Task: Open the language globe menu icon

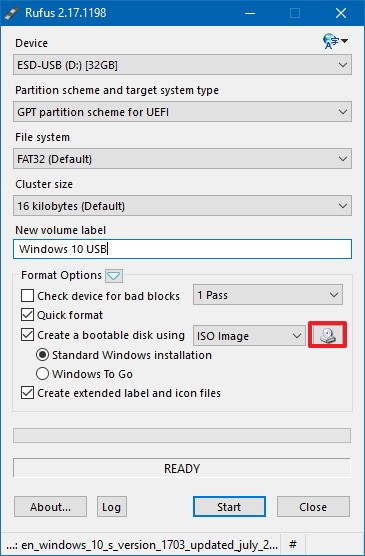Action: pos(334,41)
